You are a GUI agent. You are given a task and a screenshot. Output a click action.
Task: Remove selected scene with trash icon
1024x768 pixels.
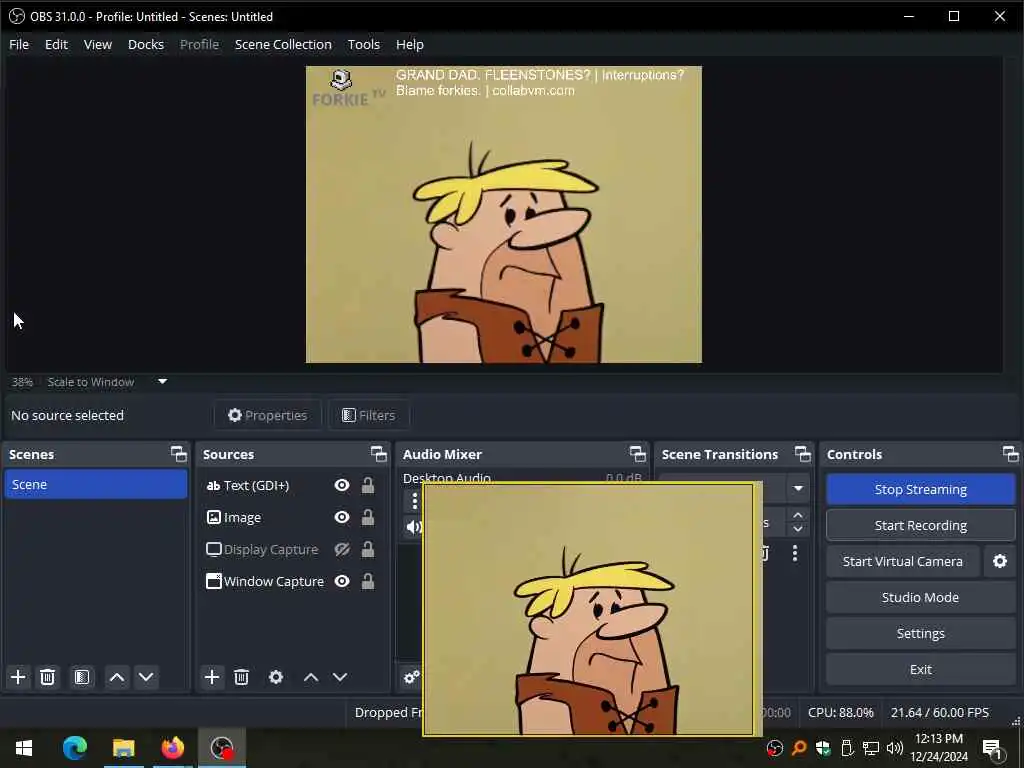click(47, 677)
